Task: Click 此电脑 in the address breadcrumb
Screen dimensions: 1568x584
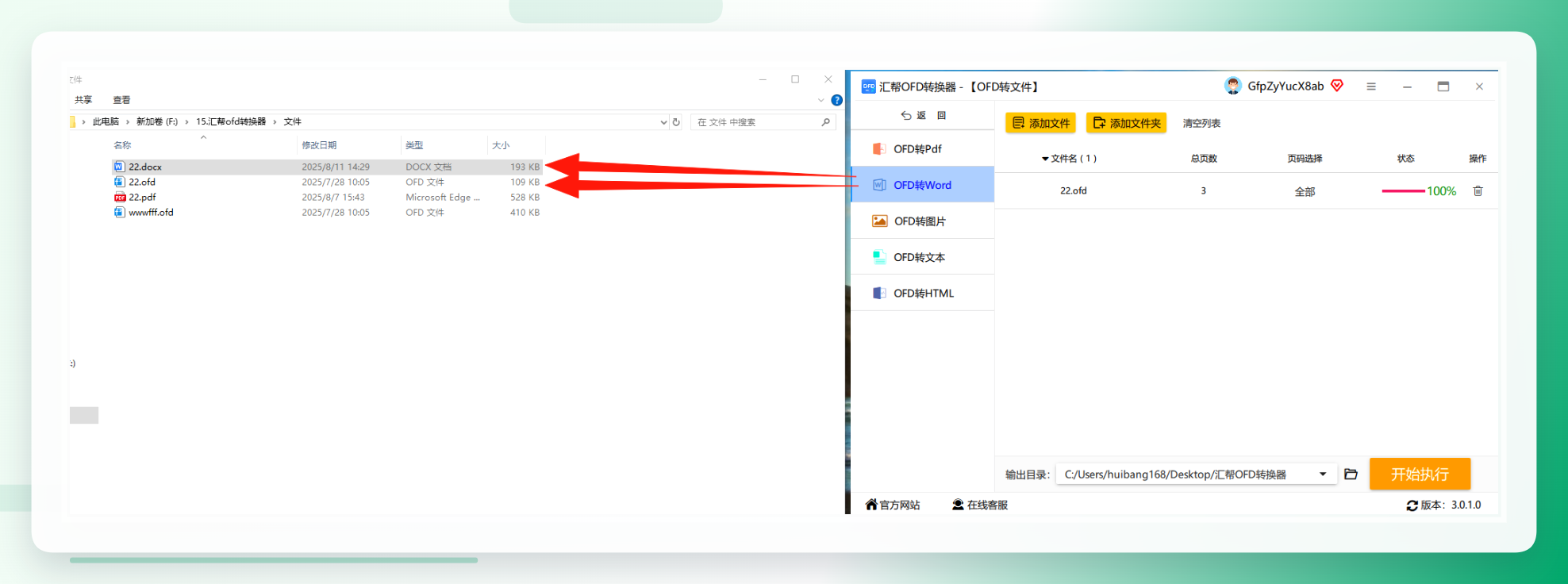Action: pos(106,121)
